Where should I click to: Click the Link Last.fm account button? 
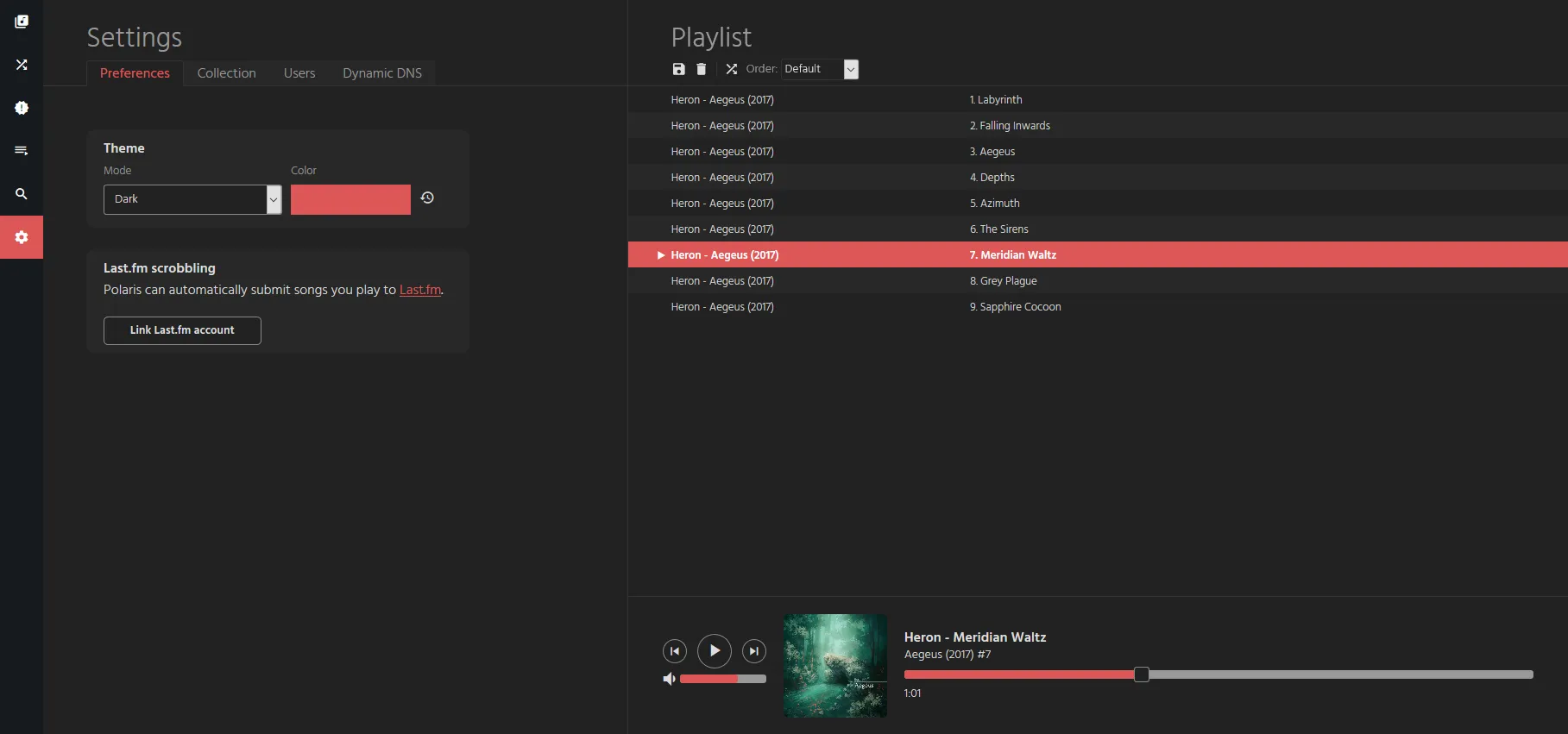pos(182,330)
